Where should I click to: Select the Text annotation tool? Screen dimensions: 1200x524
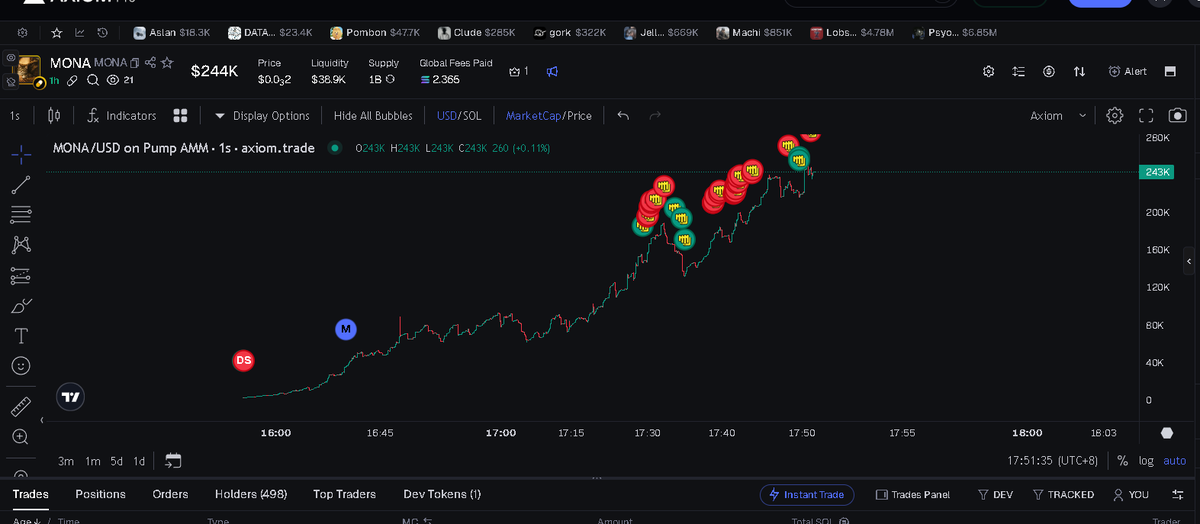point(21,336)
